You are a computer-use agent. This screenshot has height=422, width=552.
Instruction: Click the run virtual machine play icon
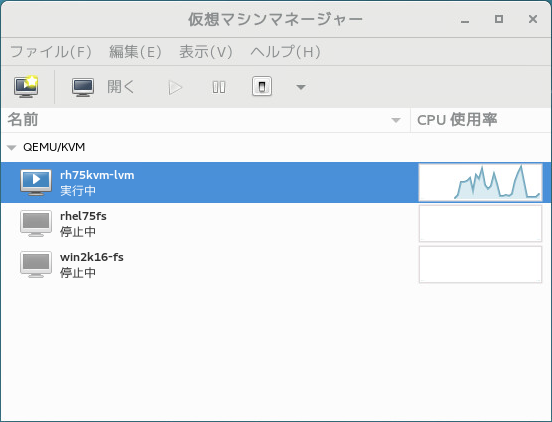click(175, 87)
